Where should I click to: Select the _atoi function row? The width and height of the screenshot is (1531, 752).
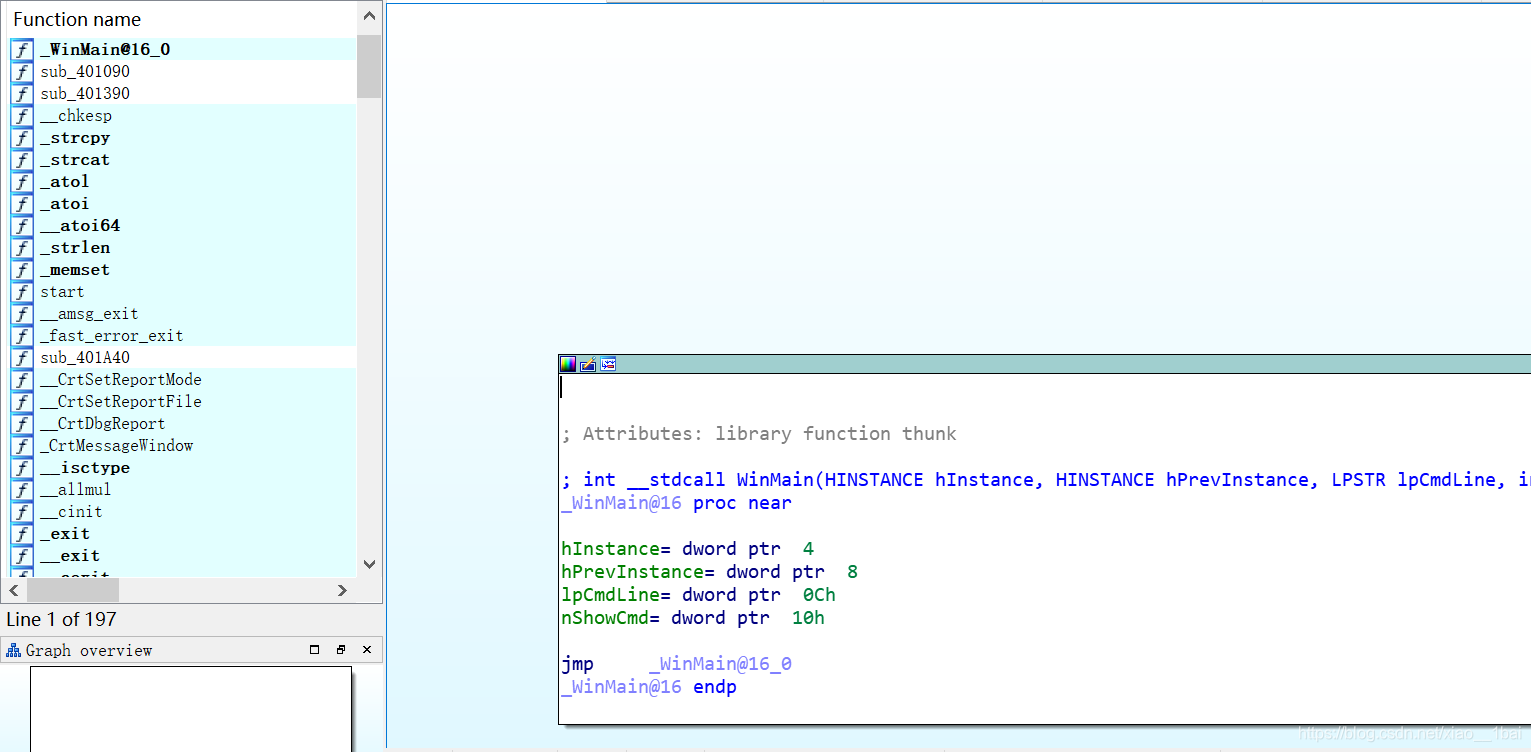coord(183,203)
